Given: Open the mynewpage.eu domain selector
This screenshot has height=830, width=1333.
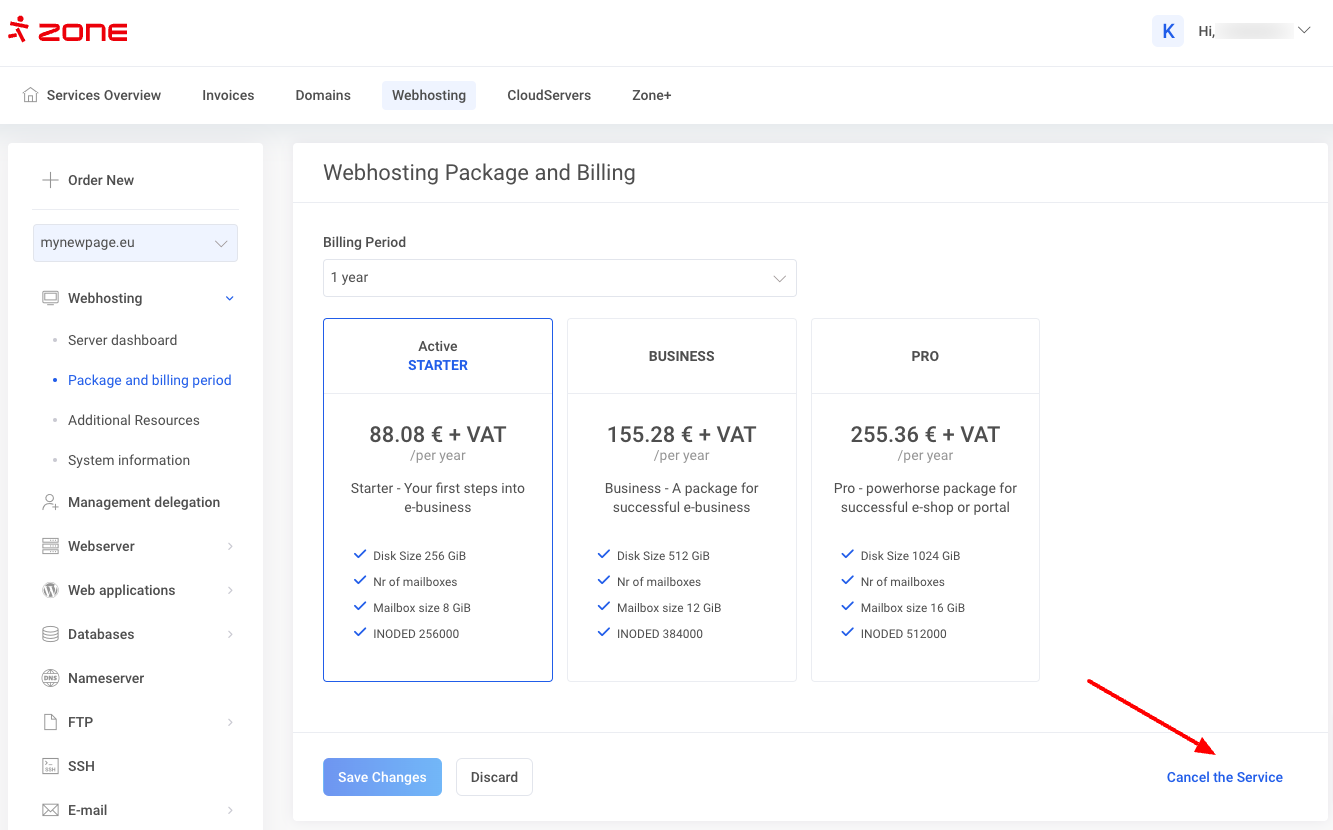Looking at the screenshot, I should (x=135, y=243).
